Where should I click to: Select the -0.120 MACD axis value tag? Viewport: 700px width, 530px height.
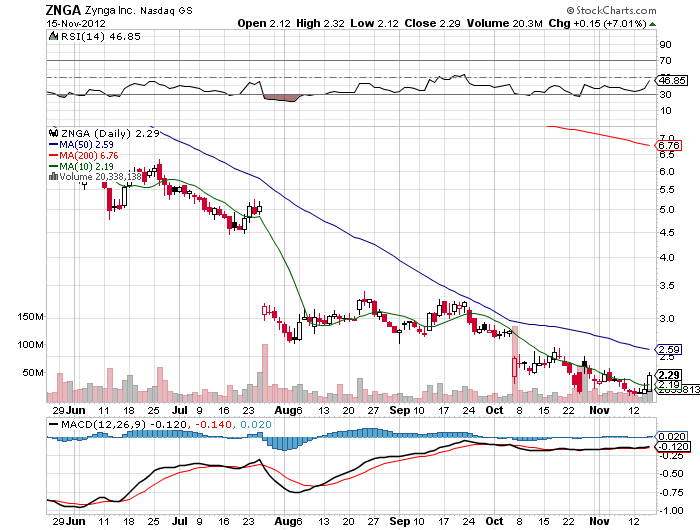click(669, 447)
